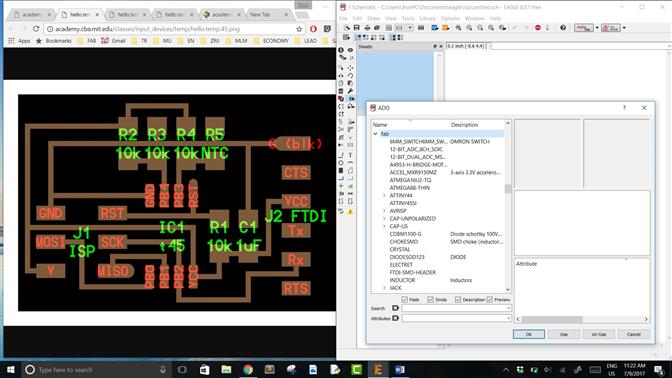
Task: Open the Help question mark icon
Action: tap(563, 28)
